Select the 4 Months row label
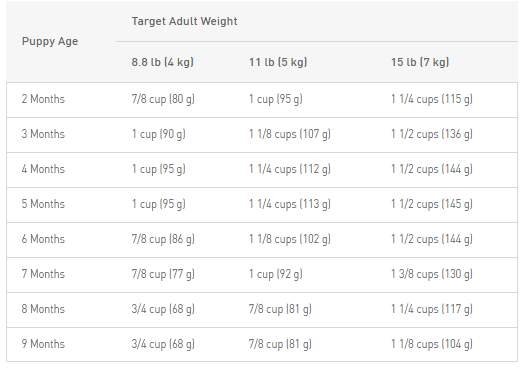The image size is (524, 368). (x=43, y=169)
